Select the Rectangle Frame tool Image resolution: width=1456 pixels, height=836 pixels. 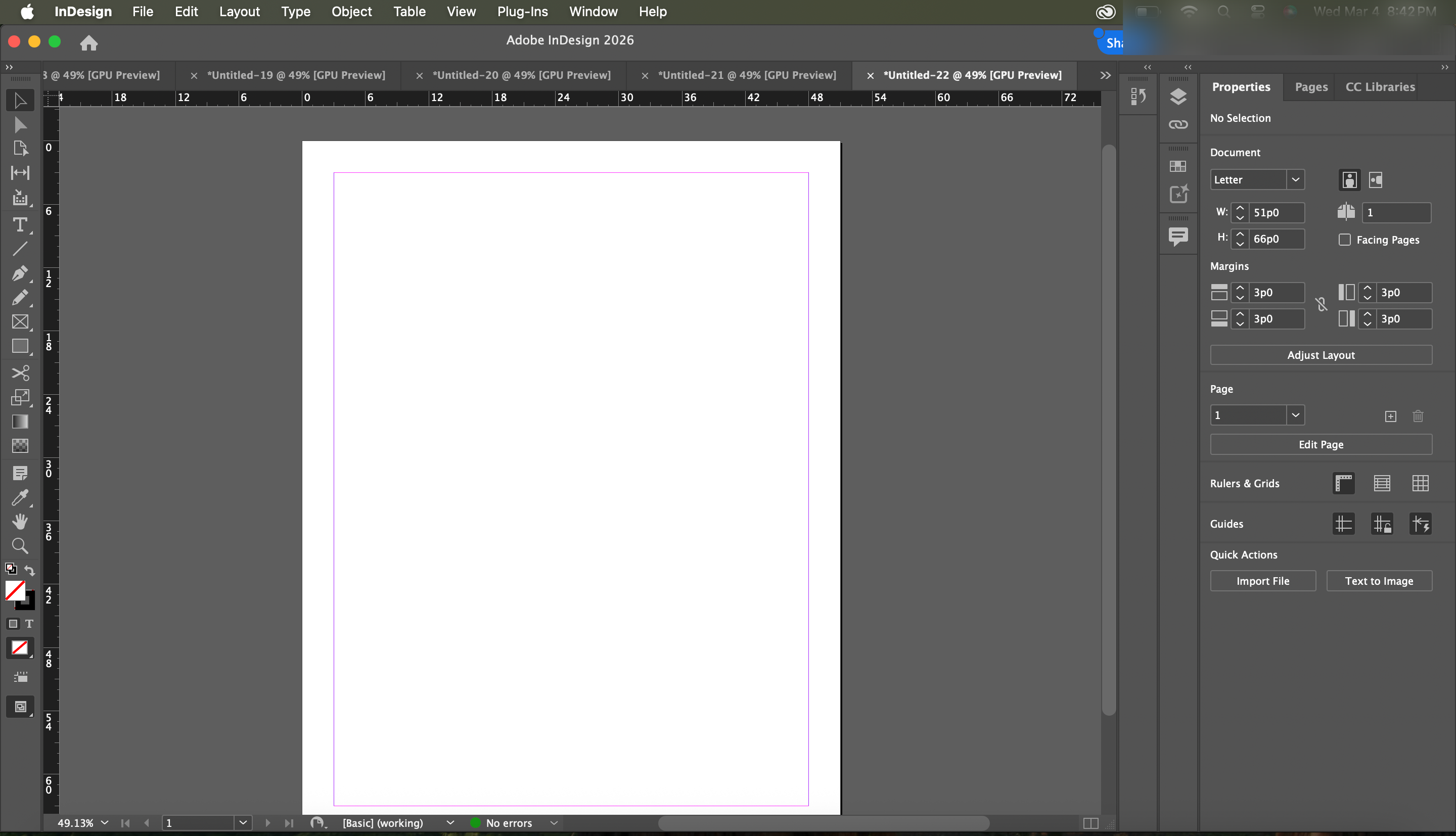coord(20,321)
